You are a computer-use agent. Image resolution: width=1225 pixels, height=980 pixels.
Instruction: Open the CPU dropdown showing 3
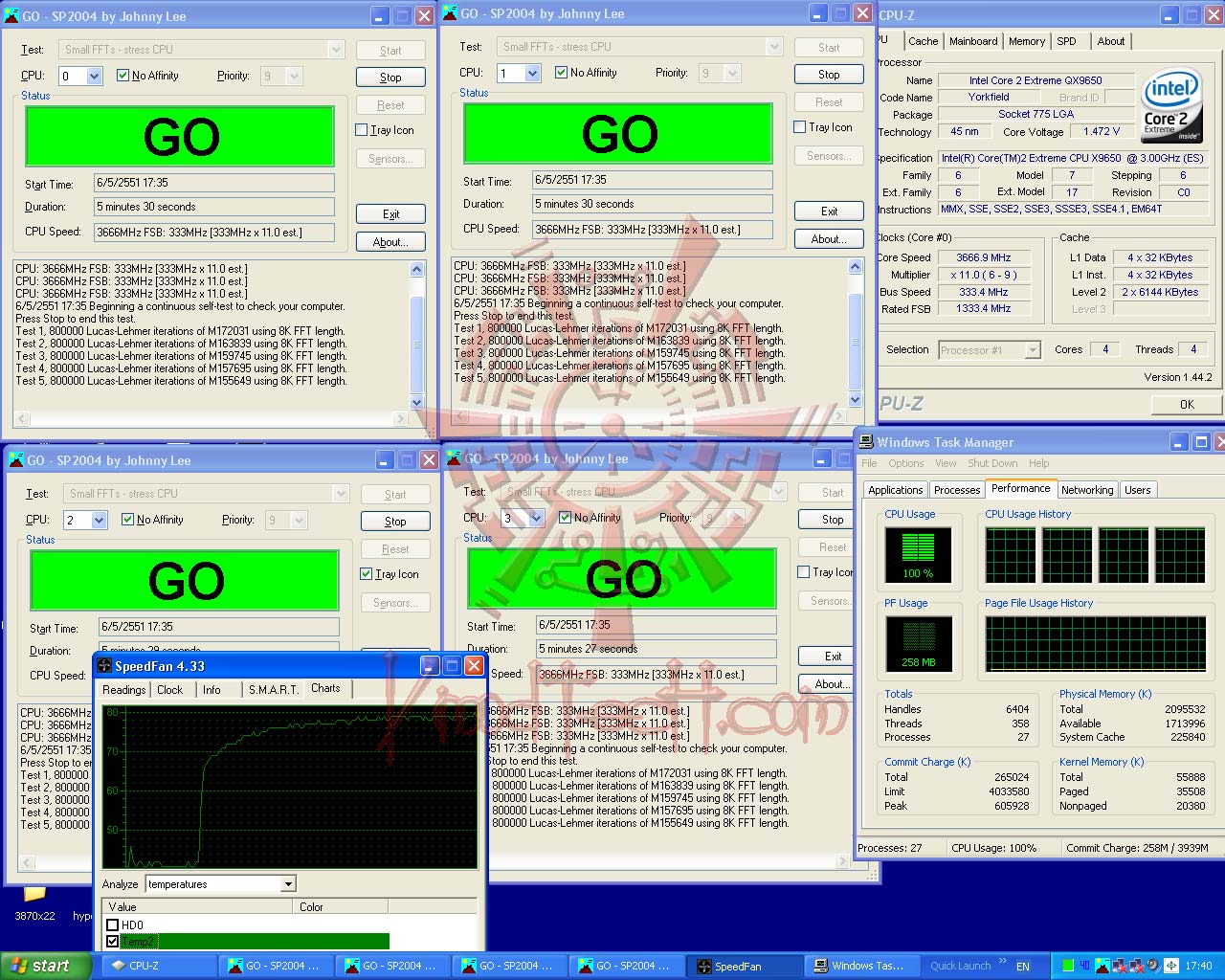click(537, 518)
